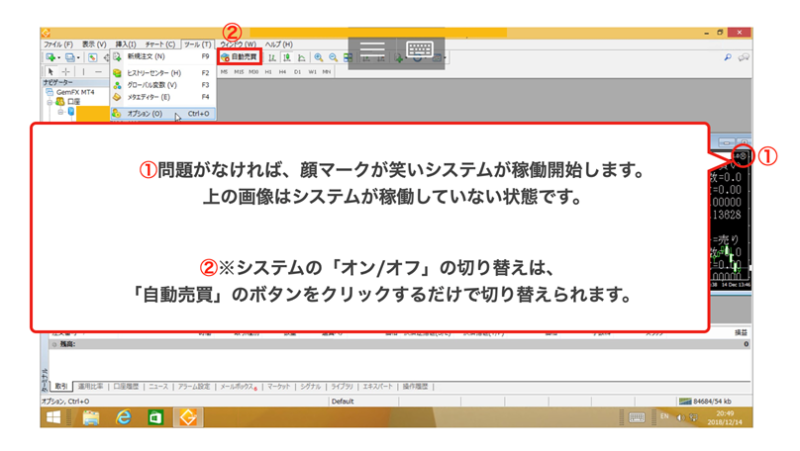Select the H1 timeframe
Image resolution: width=800 pixels, height=451 pixels.
click(268, 72)
